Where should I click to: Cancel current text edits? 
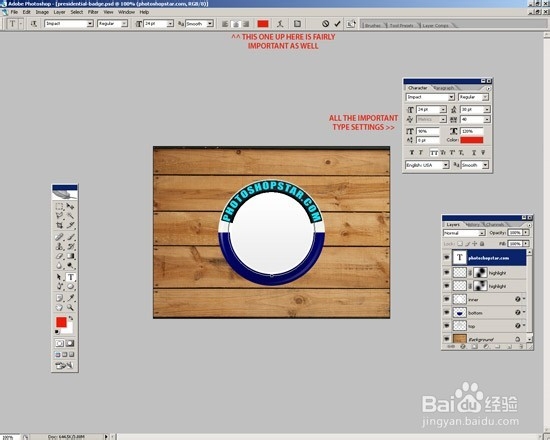coord(326,24)
